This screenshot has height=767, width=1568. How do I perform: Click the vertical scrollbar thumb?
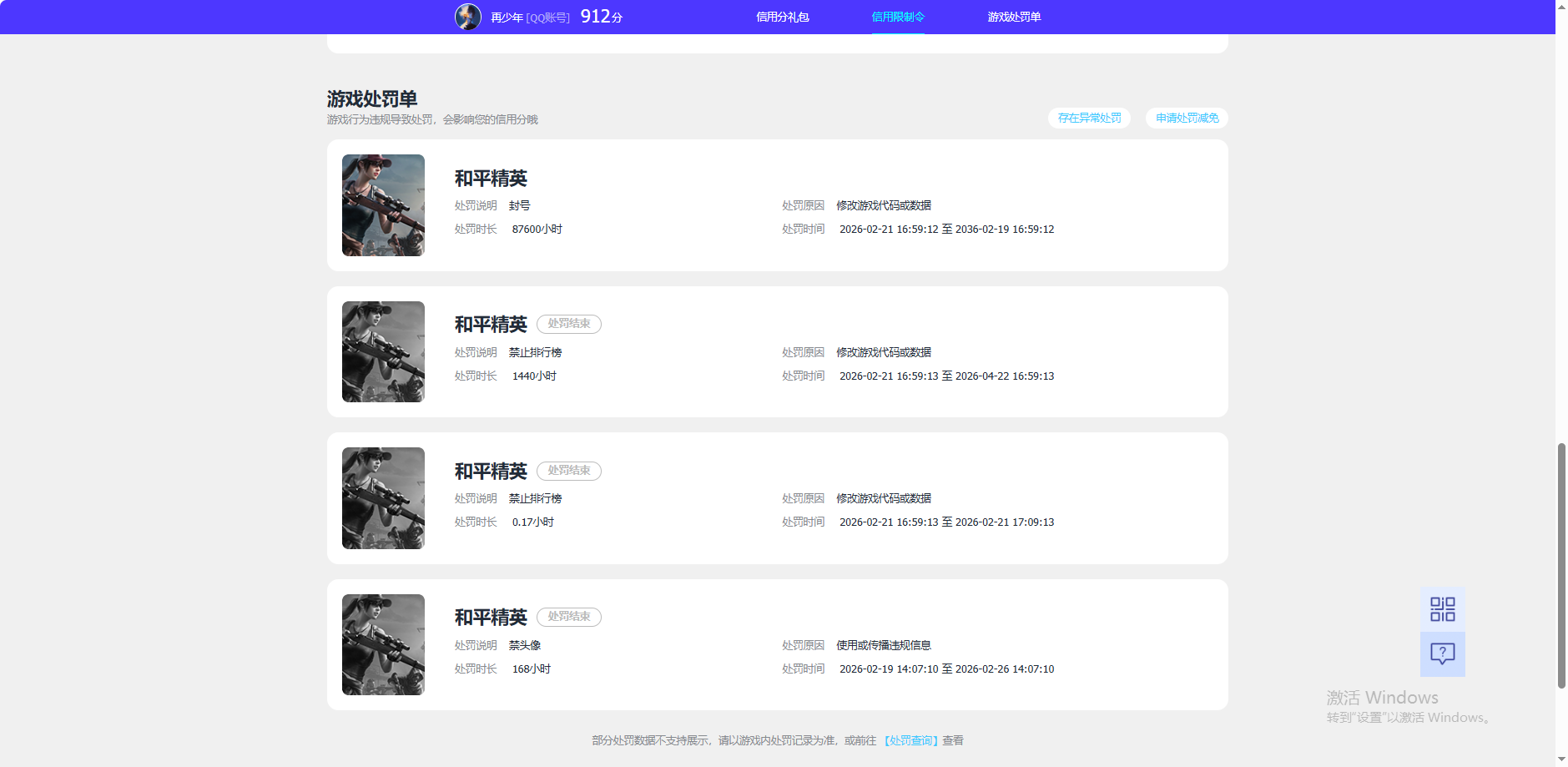point(1561,566)
